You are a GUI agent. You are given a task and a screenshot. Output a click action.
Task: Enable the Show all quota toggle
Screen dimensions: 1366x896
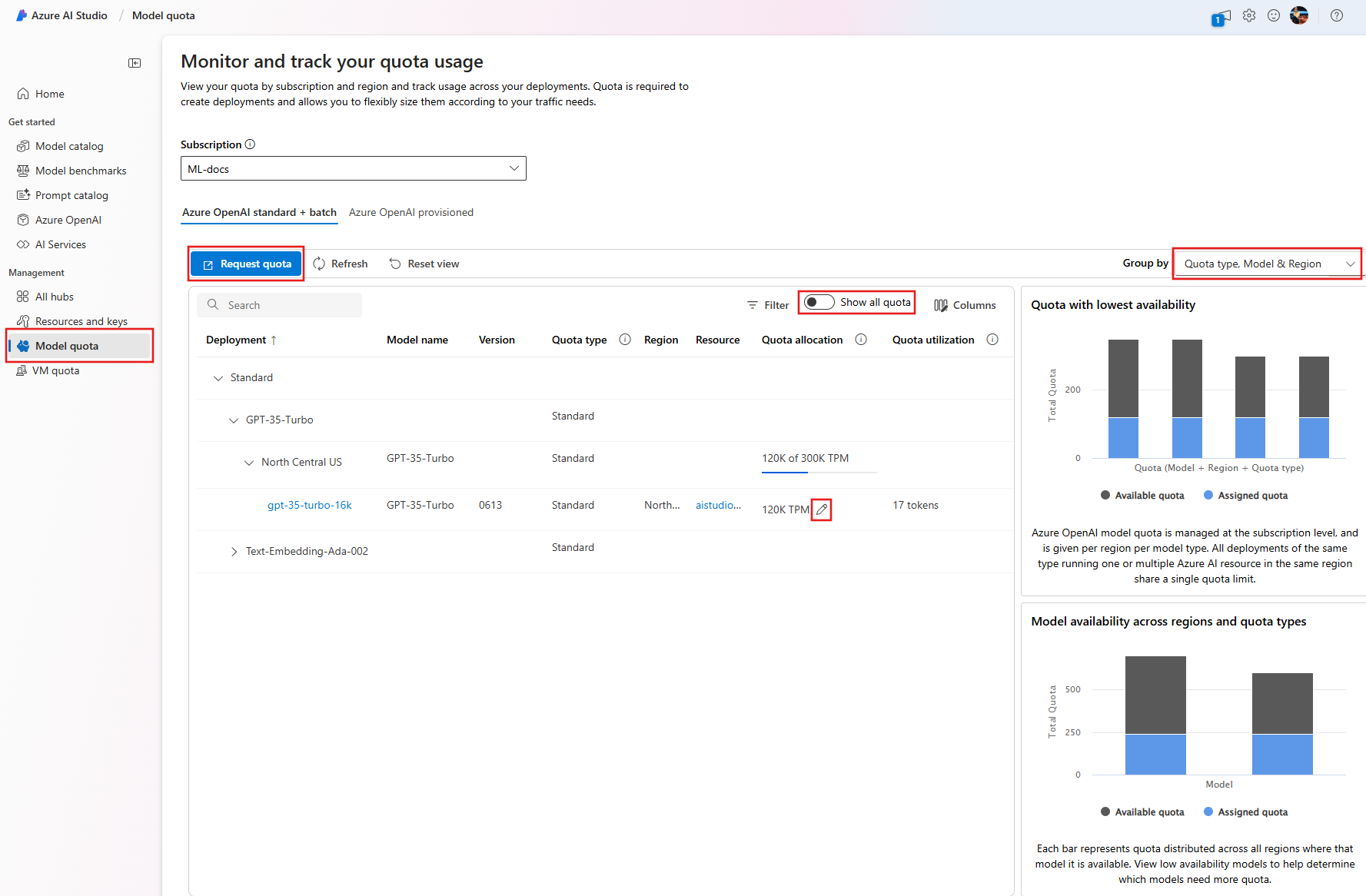coord(819,302)
